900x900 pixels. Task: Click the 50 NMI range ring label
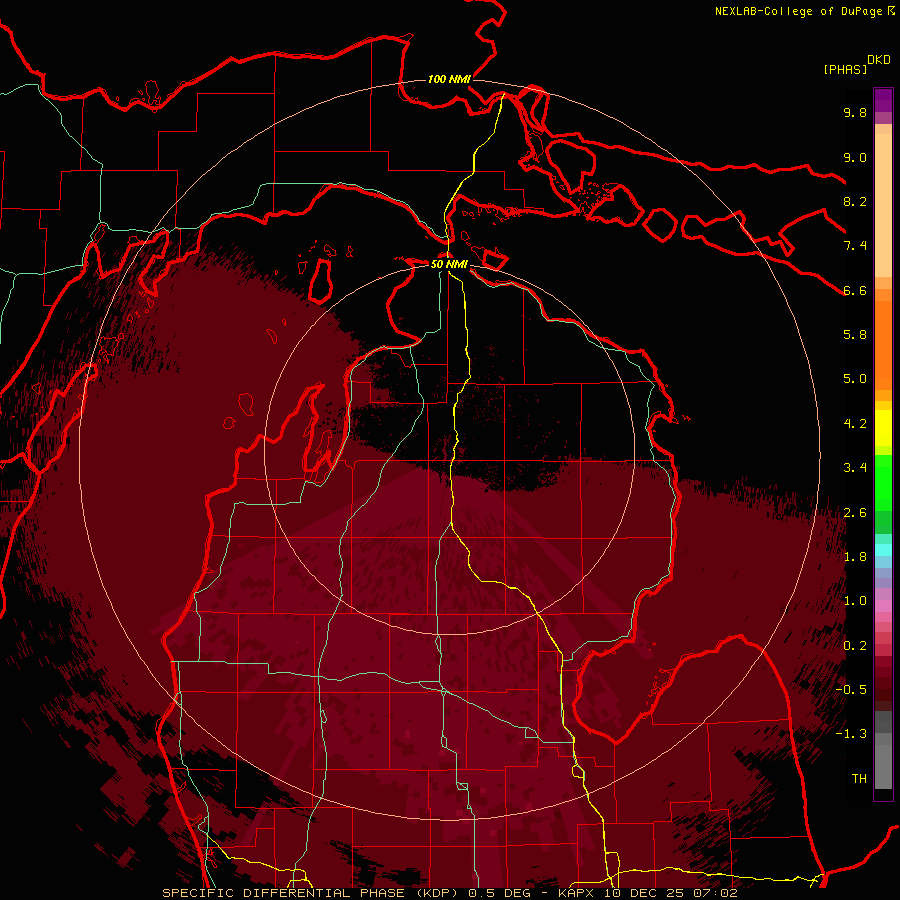(449, 264)
